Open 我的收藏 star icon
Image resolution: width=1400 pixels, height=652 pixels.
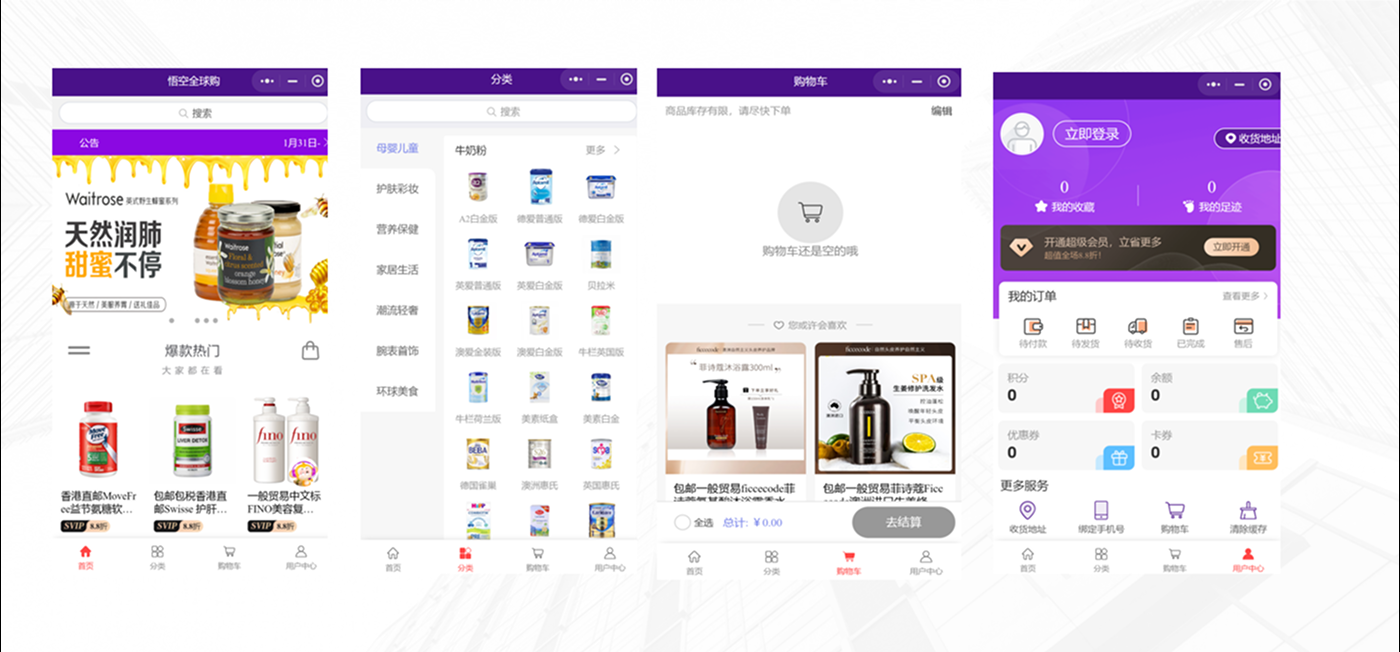(x=1041, y=206)
